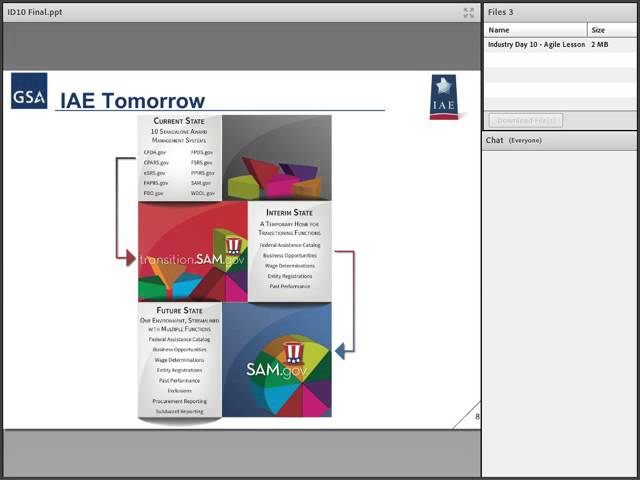The width and height of the screenshot is (640, 480).
Task: Click the Uncle Sam hat on the blue SAM.gov graphic
Action: click(x=293, y=353)
